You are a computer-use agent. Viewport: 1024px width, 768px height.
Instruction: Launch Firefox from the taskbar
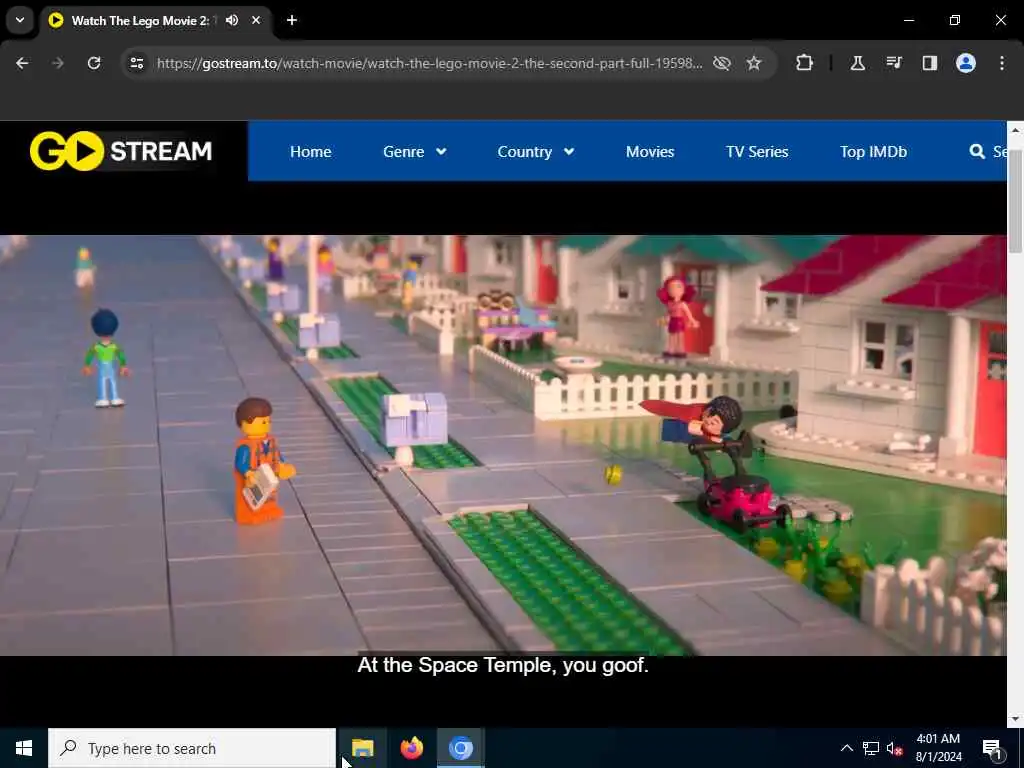(411, 748)
